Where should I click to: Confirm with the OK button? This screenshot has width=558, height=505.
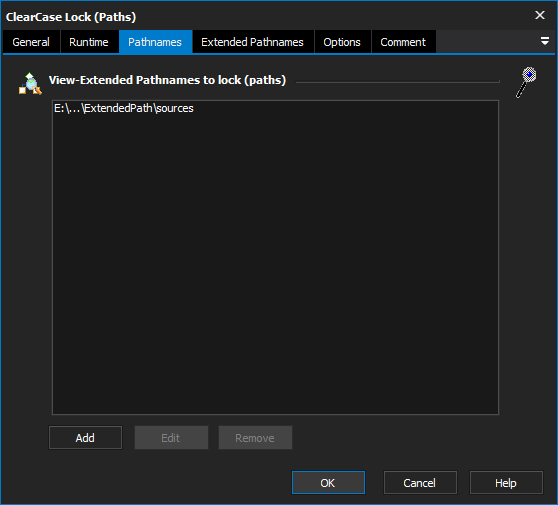pyautogui.click(x=328, y=483)
